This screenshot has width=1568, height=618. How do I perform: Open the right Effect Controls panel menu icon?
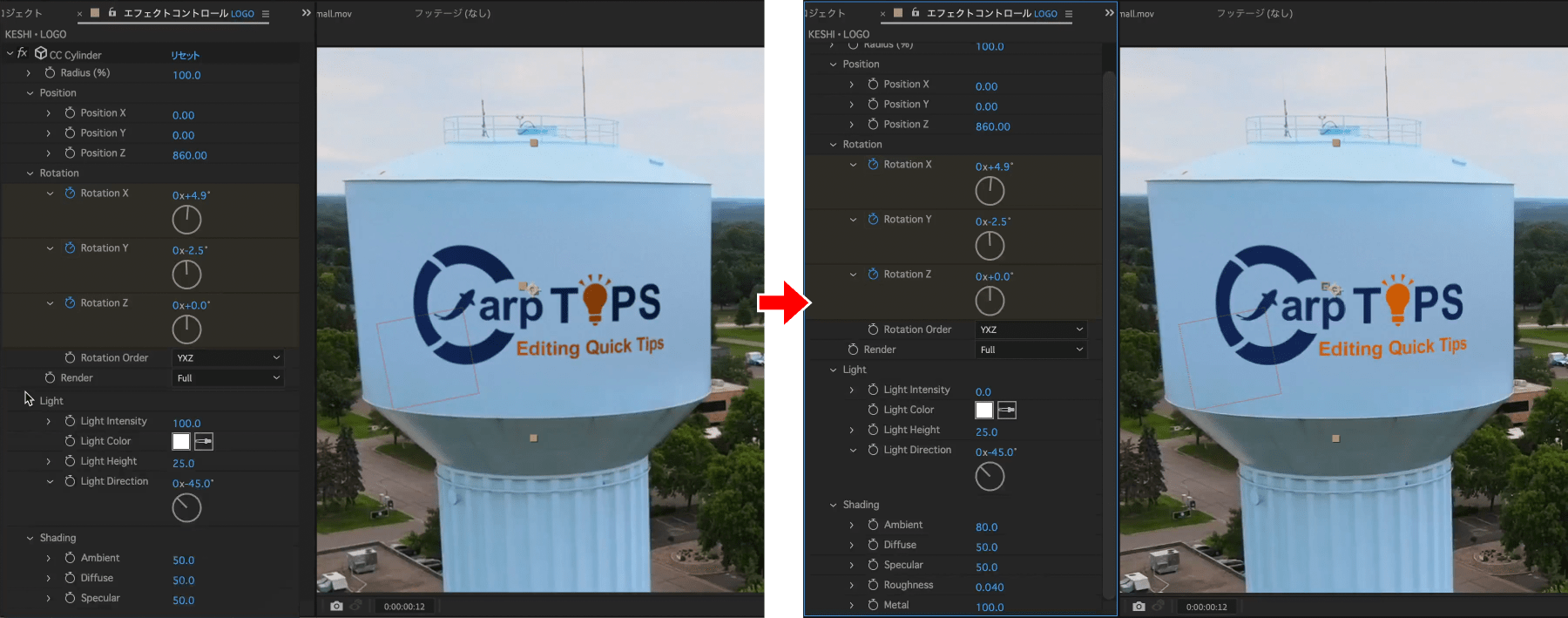pyautogui.click(x=1069, y=14)
